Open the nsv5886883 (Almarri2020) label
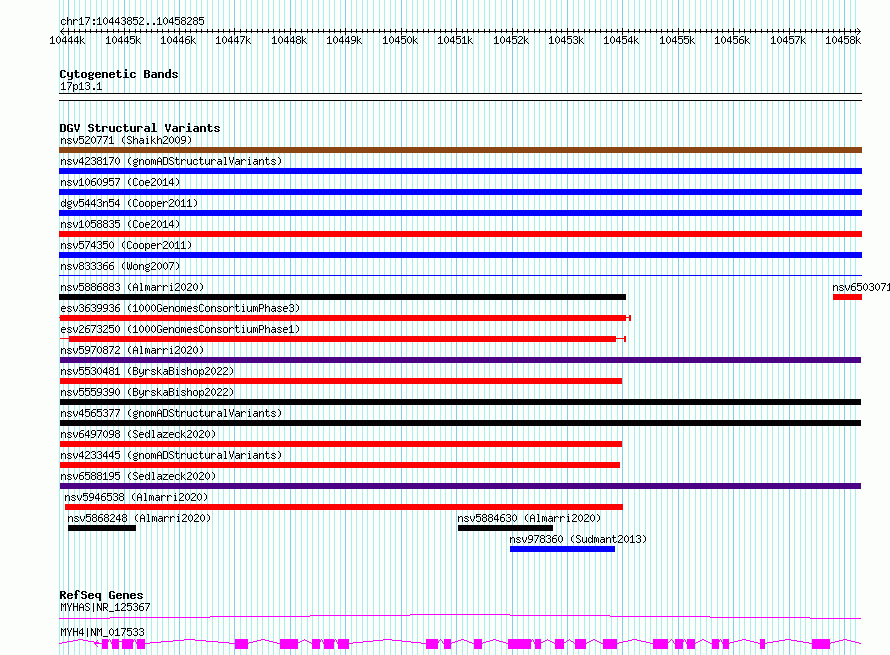The height and width of the screenshot is (655, 890). pyautogui.click(x=132, y=287)
